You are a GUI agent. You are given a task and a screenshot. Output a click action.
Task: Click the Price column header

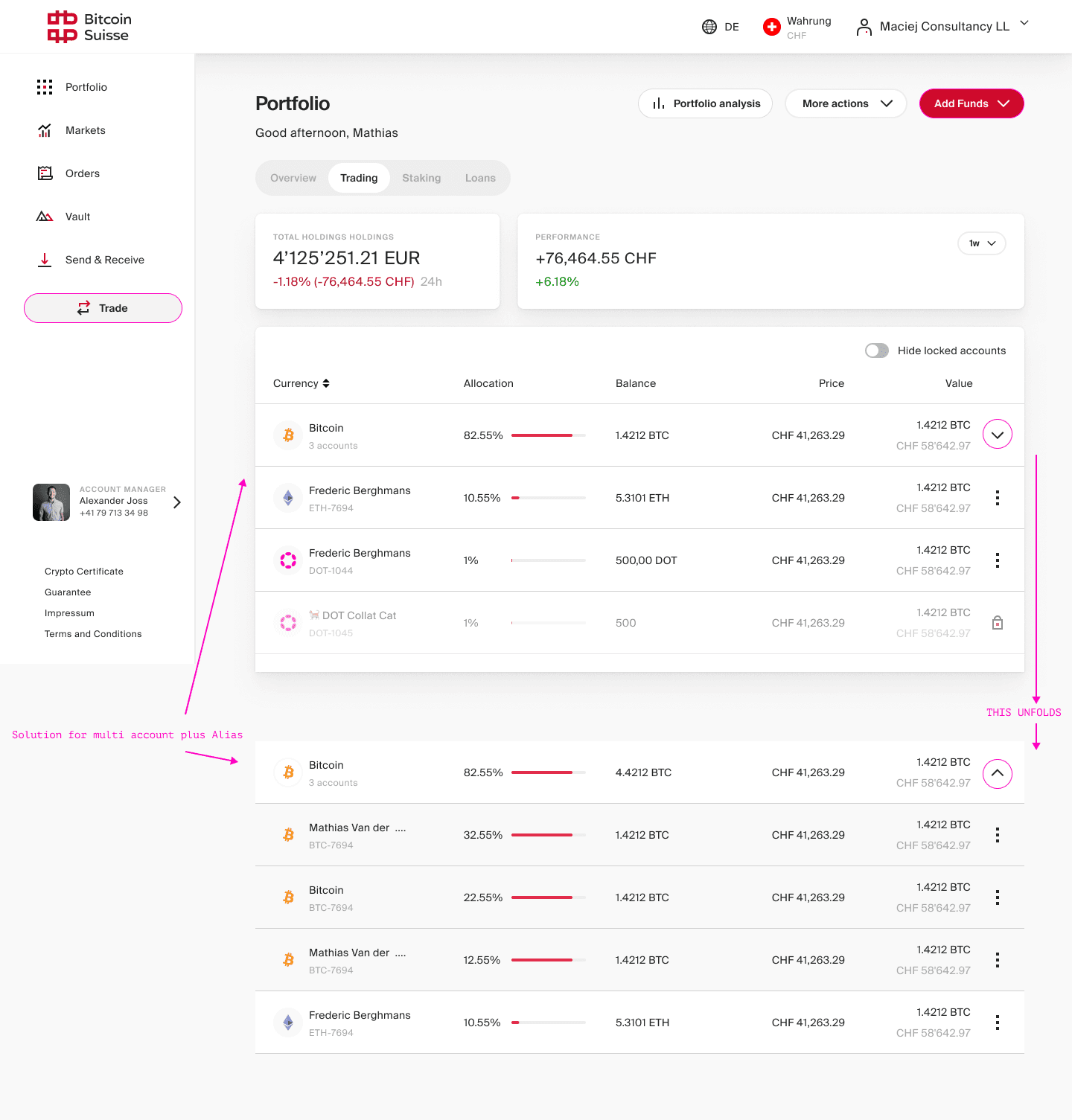(x=832, y=383)
